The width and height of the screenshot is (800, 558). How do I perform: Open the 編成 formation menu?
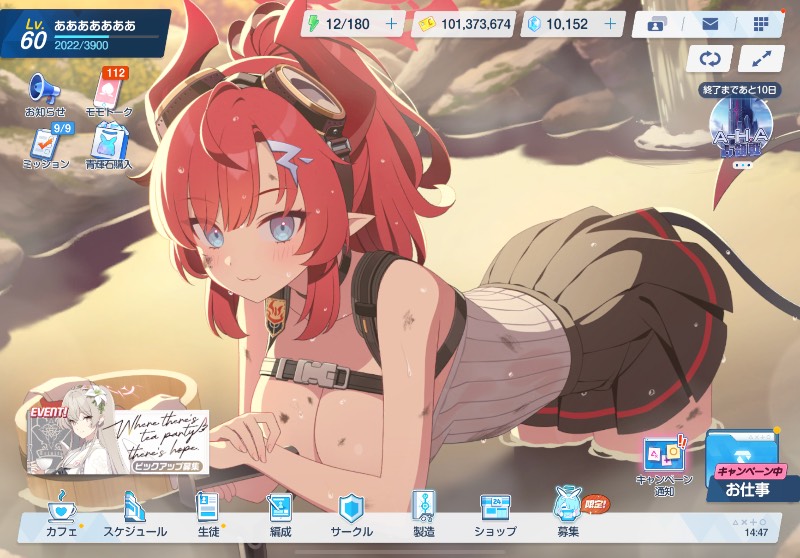[280, 514]
